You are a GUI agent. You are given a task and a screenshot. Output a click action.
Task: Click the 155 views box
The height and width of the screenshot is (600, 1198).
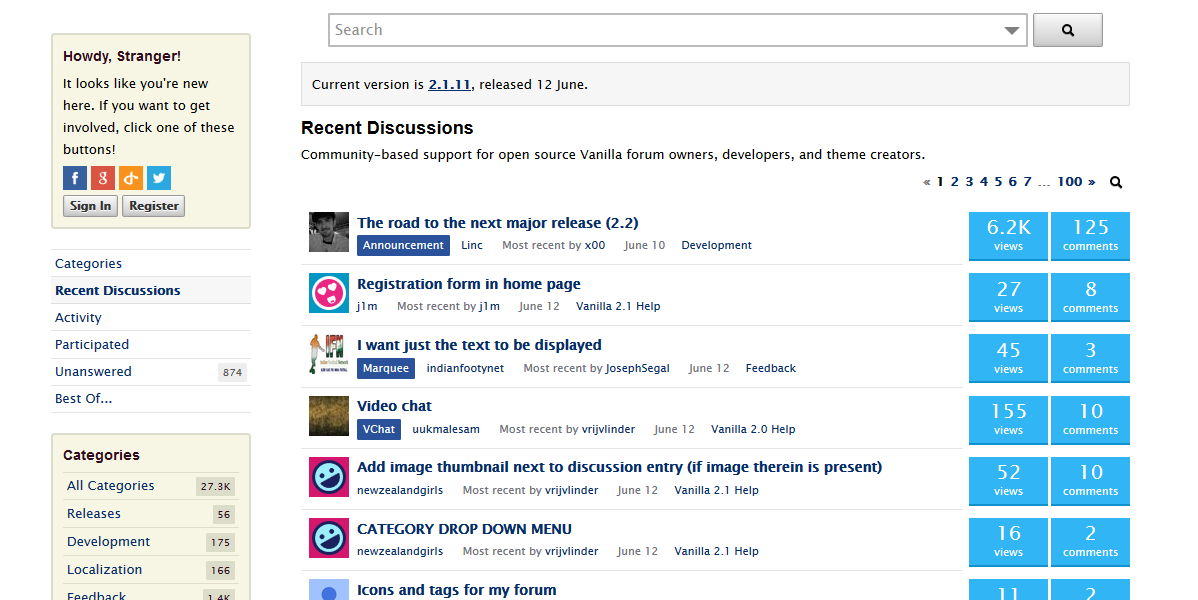click(x=1008, y=420)
